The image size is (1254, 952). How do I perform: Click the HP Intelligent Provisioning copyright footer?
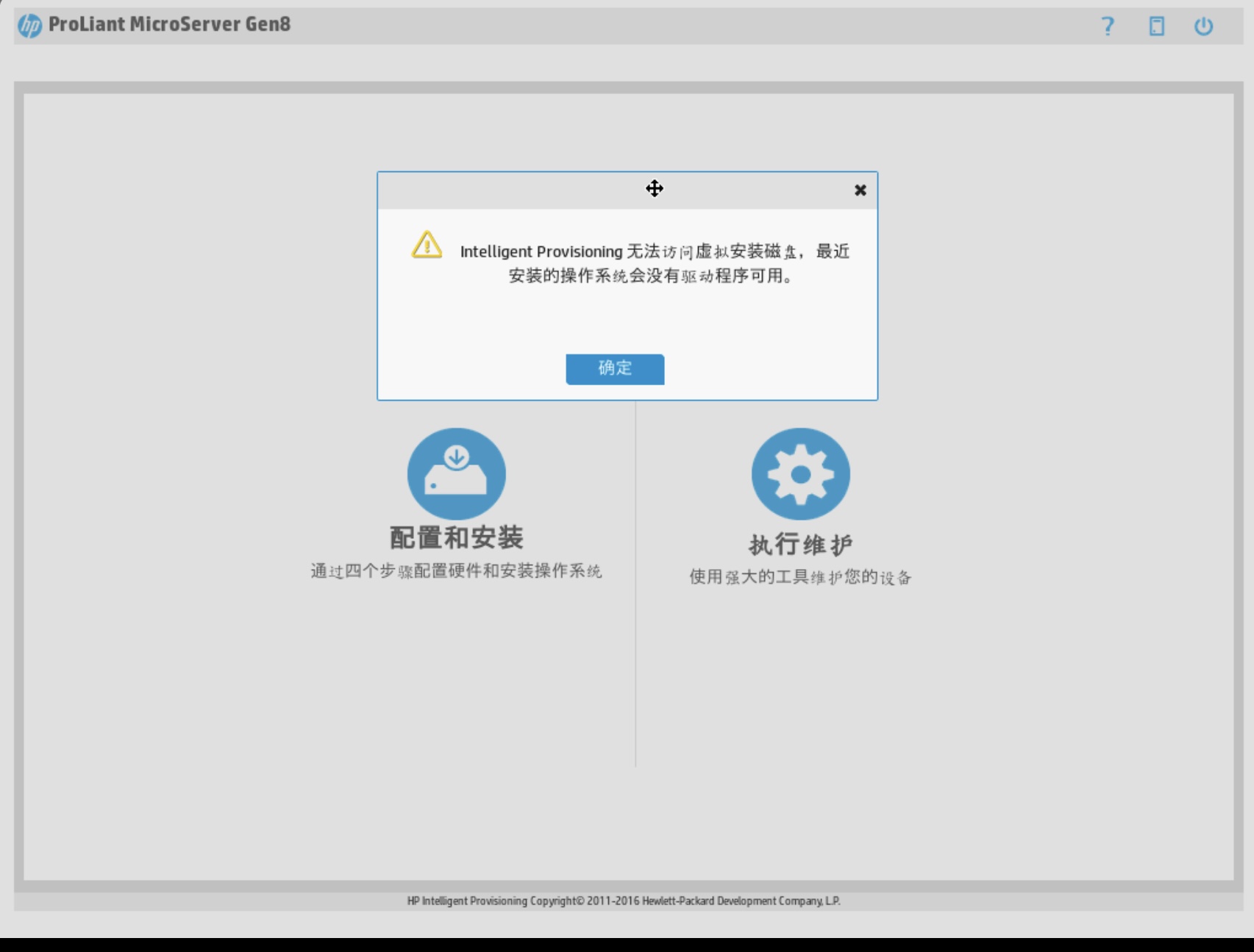point(624,901)
